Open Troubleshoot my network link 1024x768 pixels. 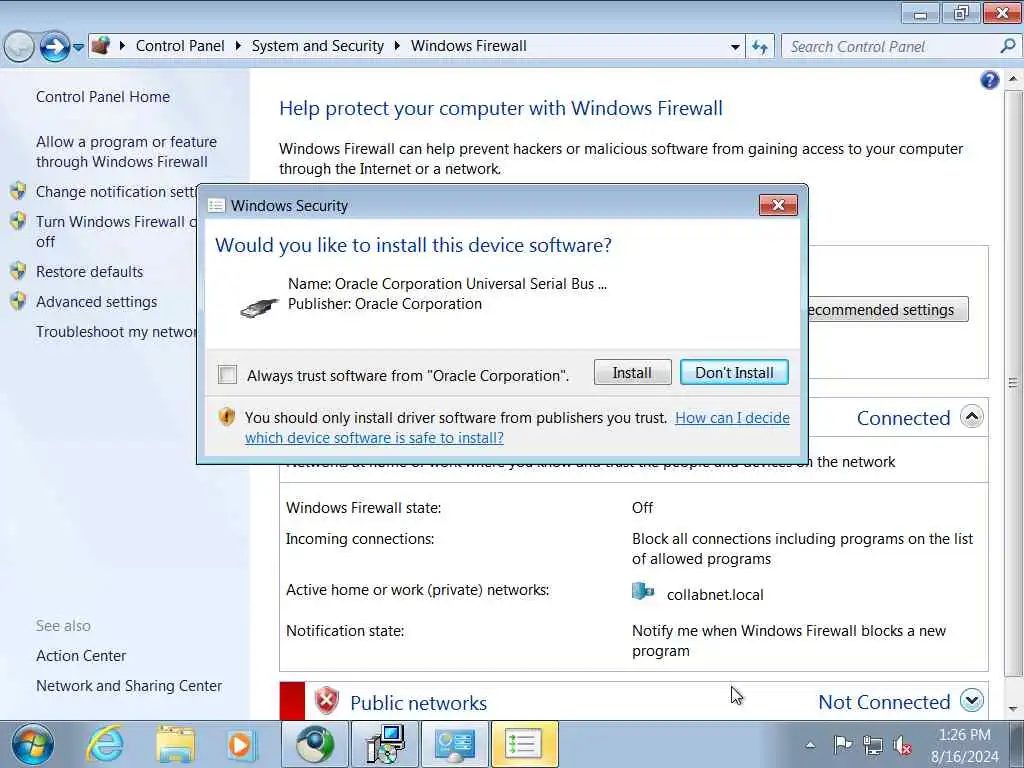[x=116, y=332]
